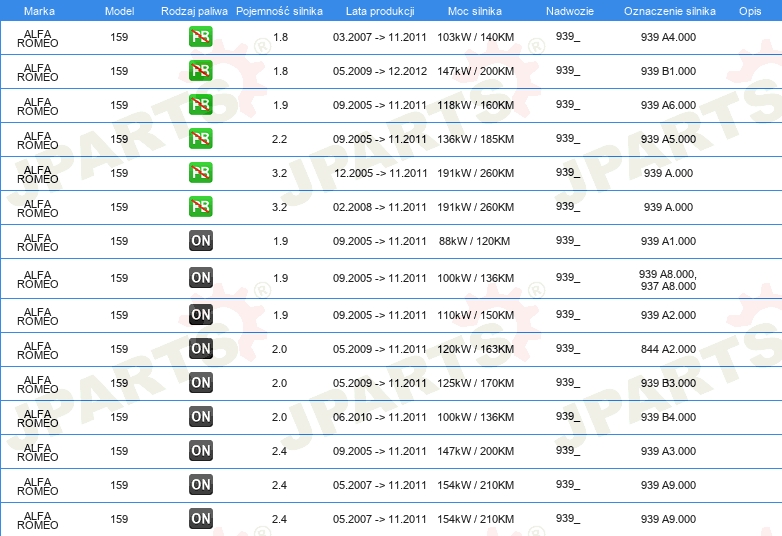The width and height of the screenshot is (782, 536).
Task: Select engine code 939 A4.000
Action: point(668,37)
